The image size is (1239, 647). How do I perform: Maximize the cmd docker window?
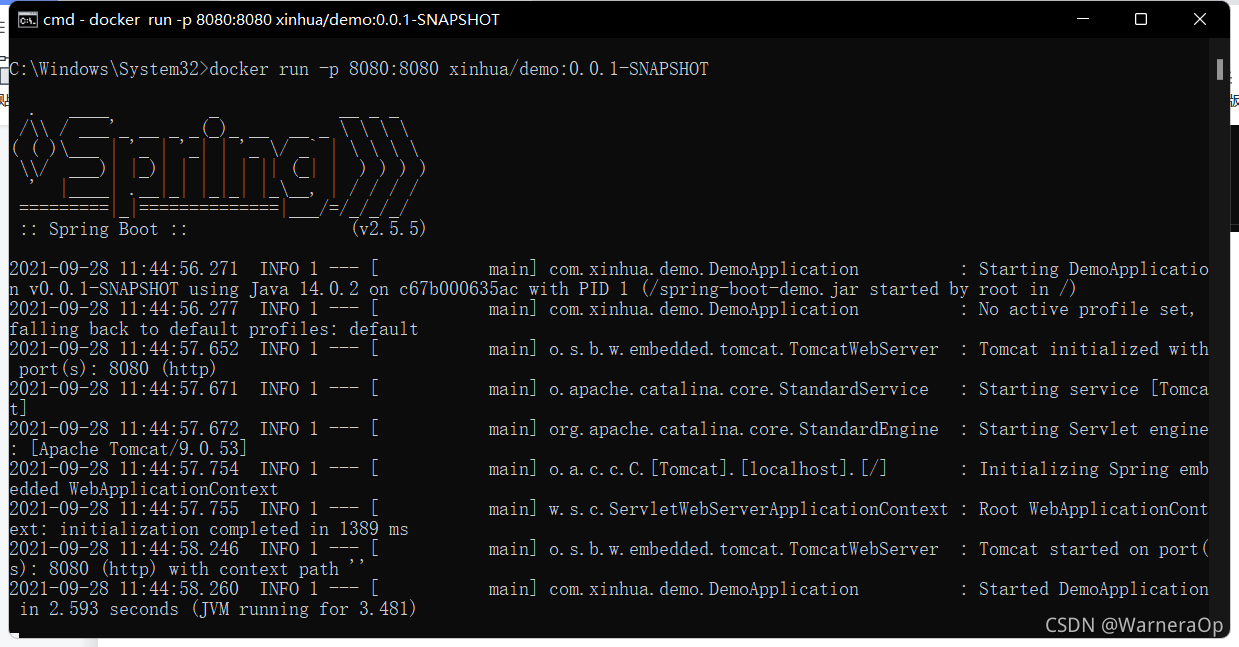pos(1141,20)
